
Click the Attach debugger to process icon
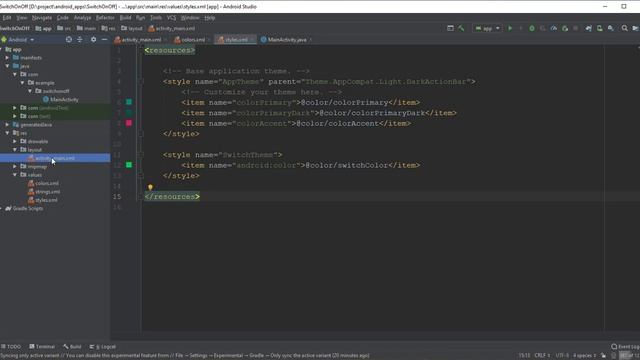coord(565,28)
